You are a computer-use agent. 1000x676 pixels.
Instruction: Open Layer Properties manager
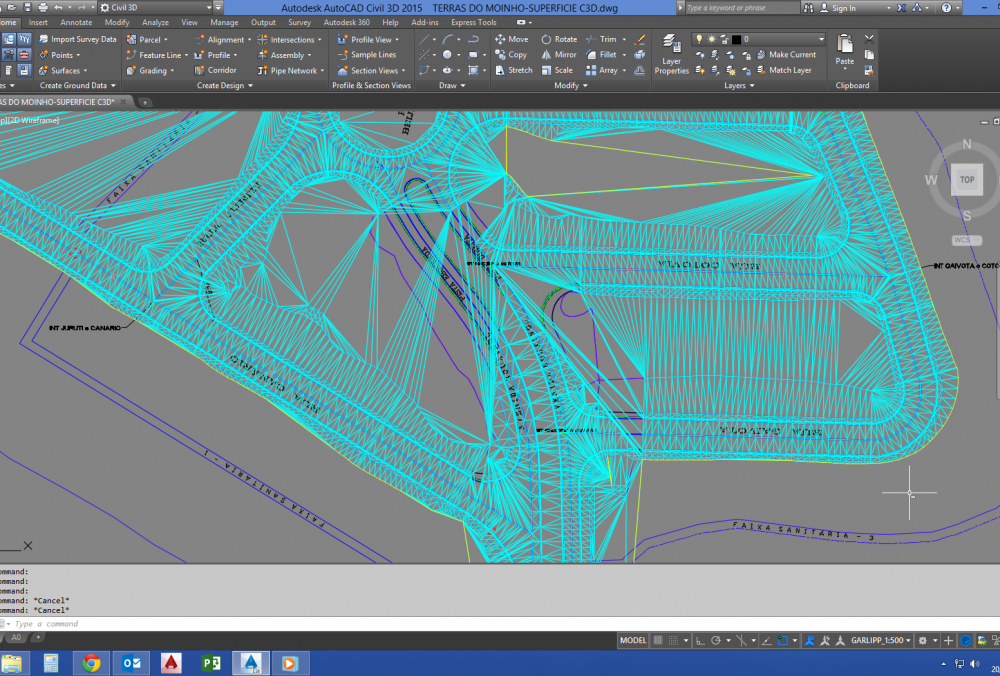pyautogui.click(x=671, y=54)
